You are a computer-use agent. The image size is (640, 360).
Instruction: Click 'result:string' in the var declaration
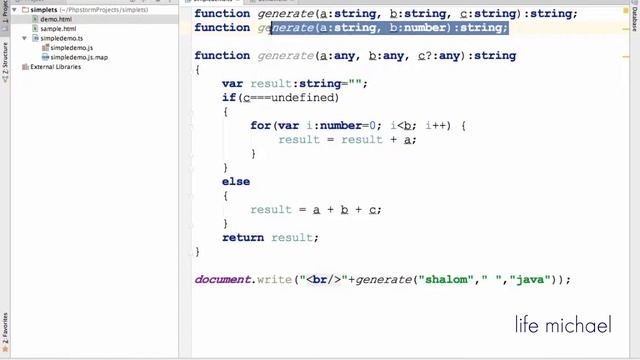(296, 84)
